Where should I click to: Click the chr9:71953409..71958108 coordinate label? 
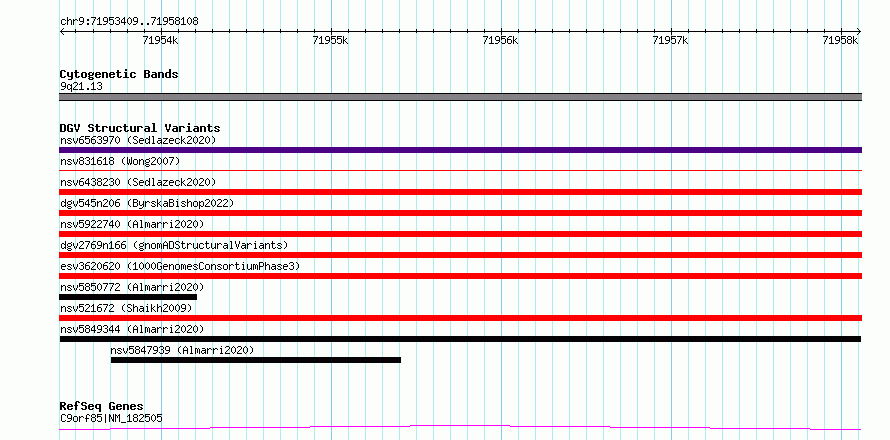click(129, 22)
